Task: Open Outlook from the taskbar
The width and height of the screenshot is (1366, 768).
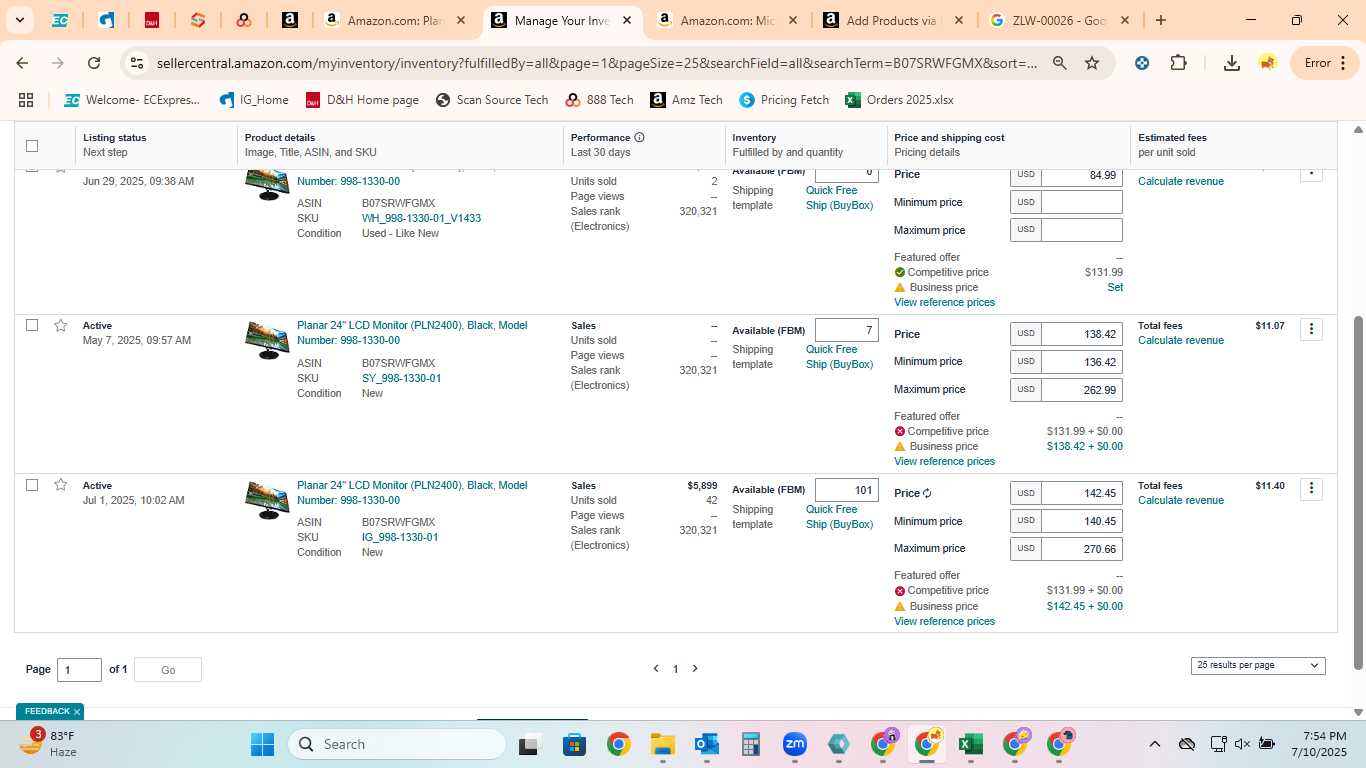Action: pyautogui.click(x=706, y=744)
